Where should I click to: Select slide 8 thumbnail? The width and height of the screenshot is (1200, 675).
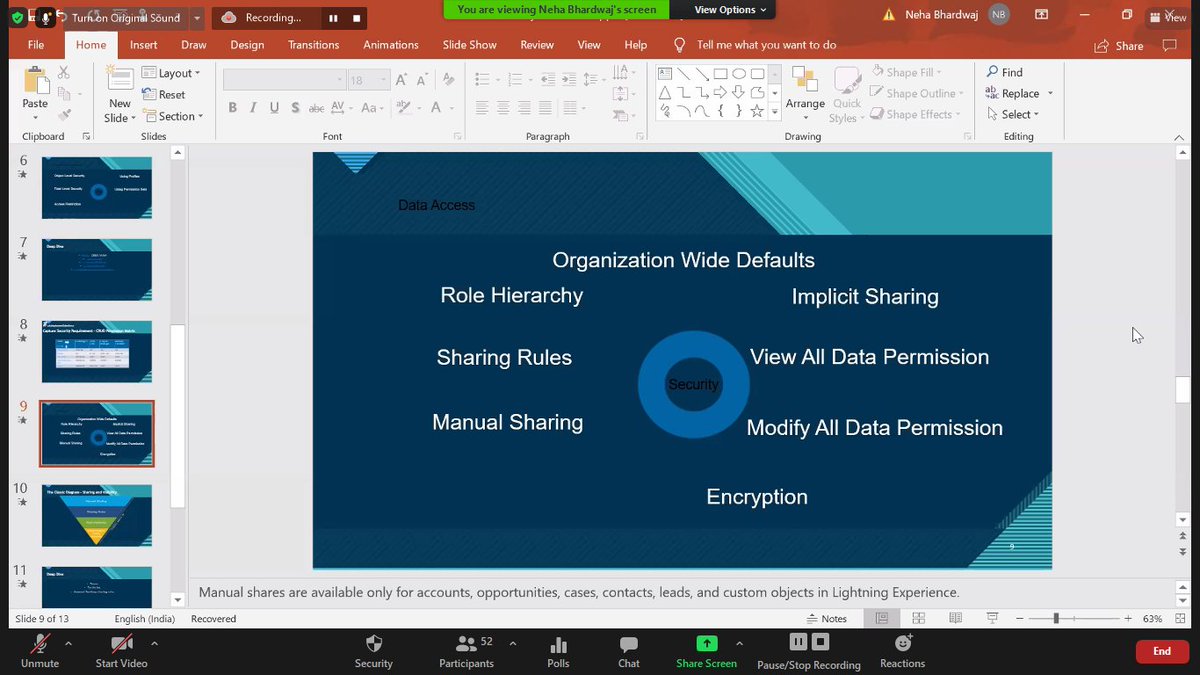coord(97,351)
